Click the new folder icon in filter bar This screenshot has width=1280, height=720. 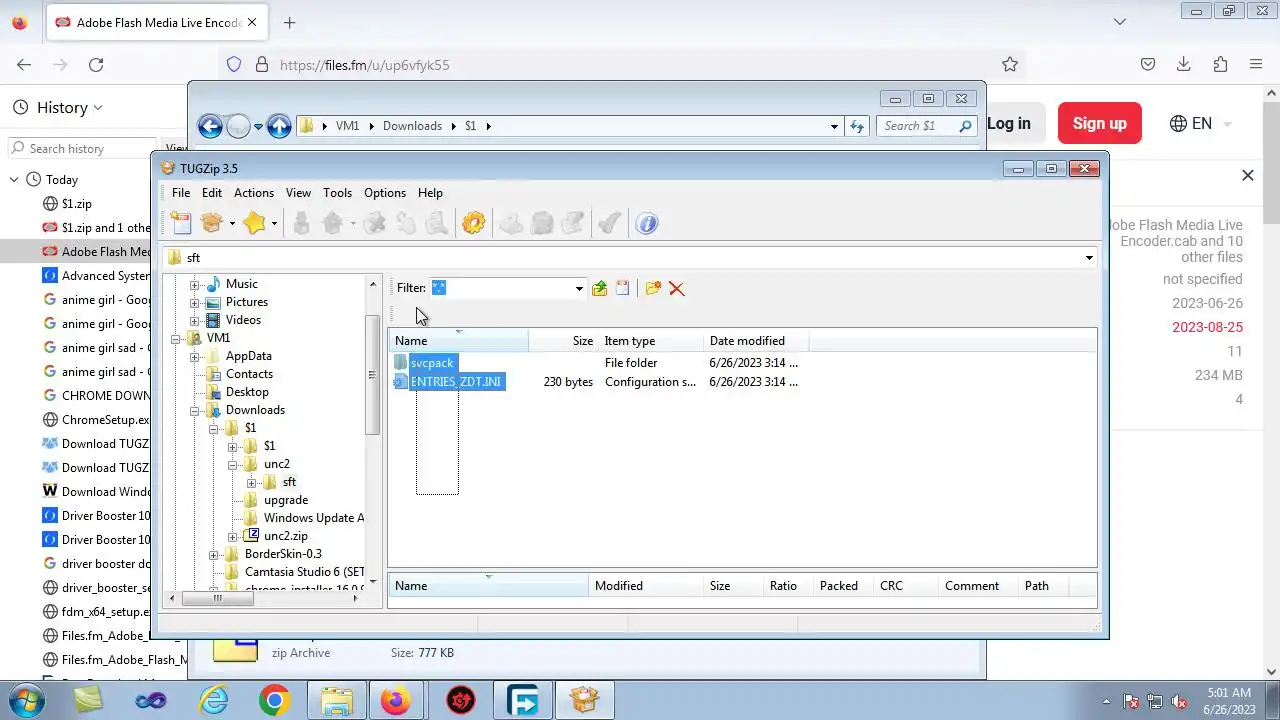[x=653, y=288]
